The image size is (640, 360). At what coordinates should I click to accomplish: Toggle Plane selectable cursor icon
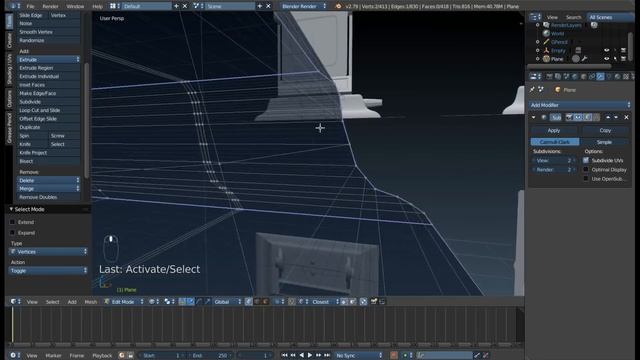(x=615, y=59)
